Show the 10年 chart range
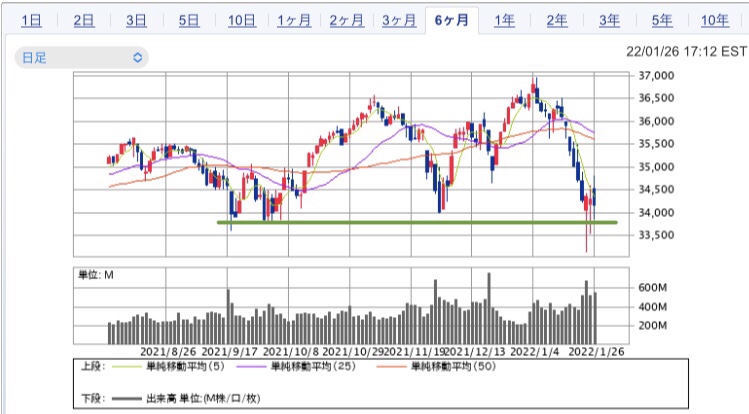749x414 pixels. click(715, 21)
